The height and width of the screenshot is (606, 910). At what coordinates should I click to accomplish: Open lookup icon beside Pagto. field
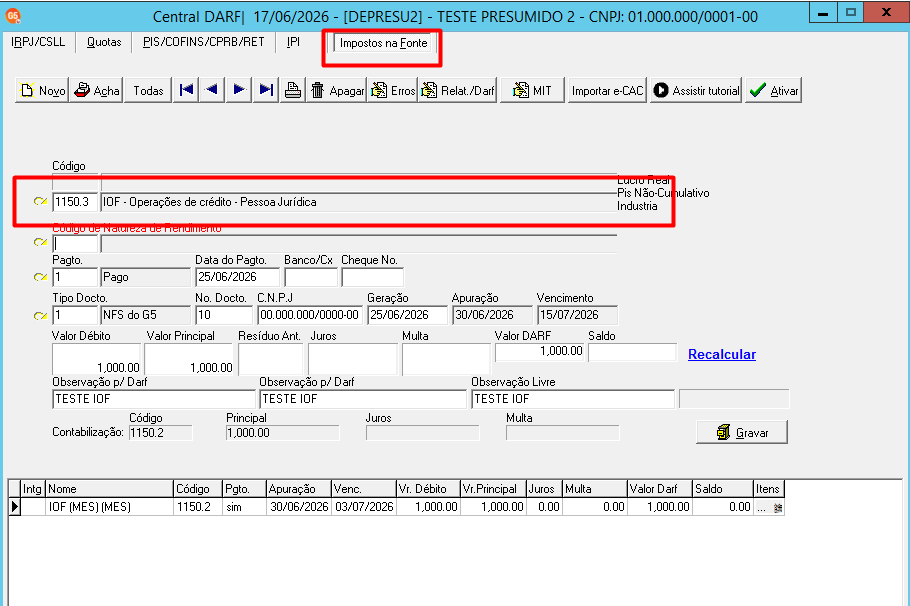pos(40,277)
